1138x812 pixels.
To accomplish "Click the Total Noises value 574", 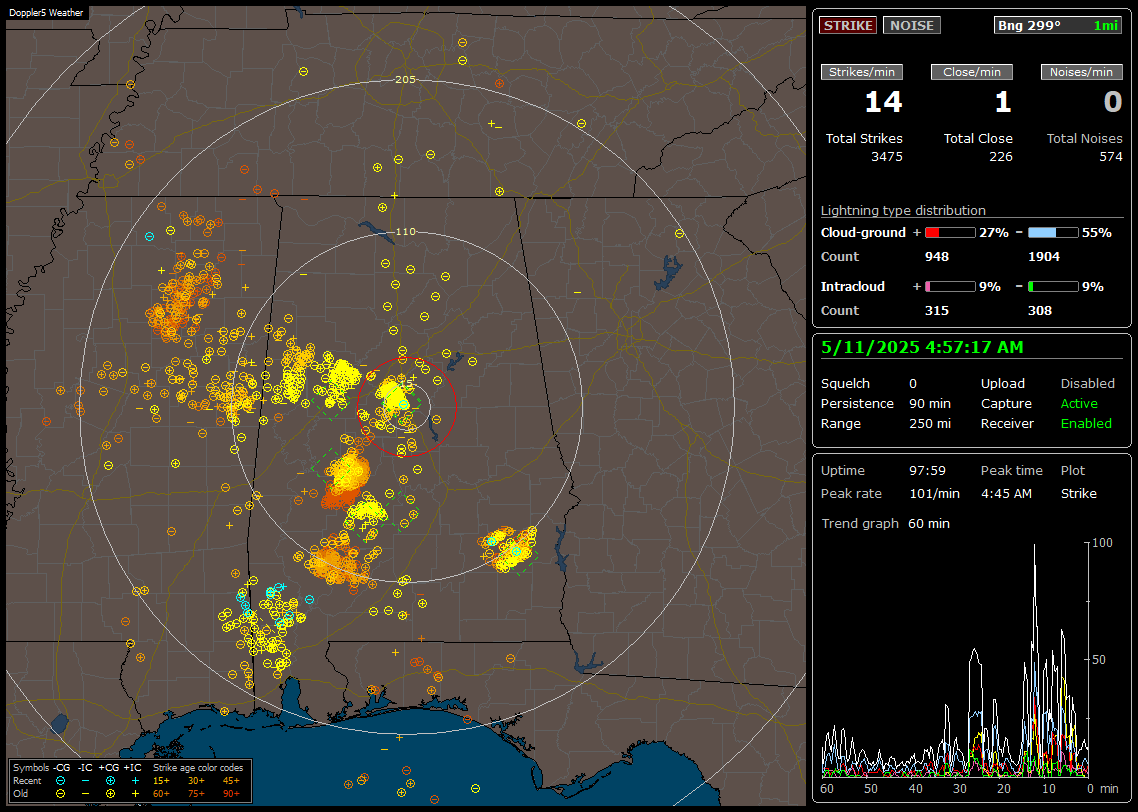I will click(1110, 157).
